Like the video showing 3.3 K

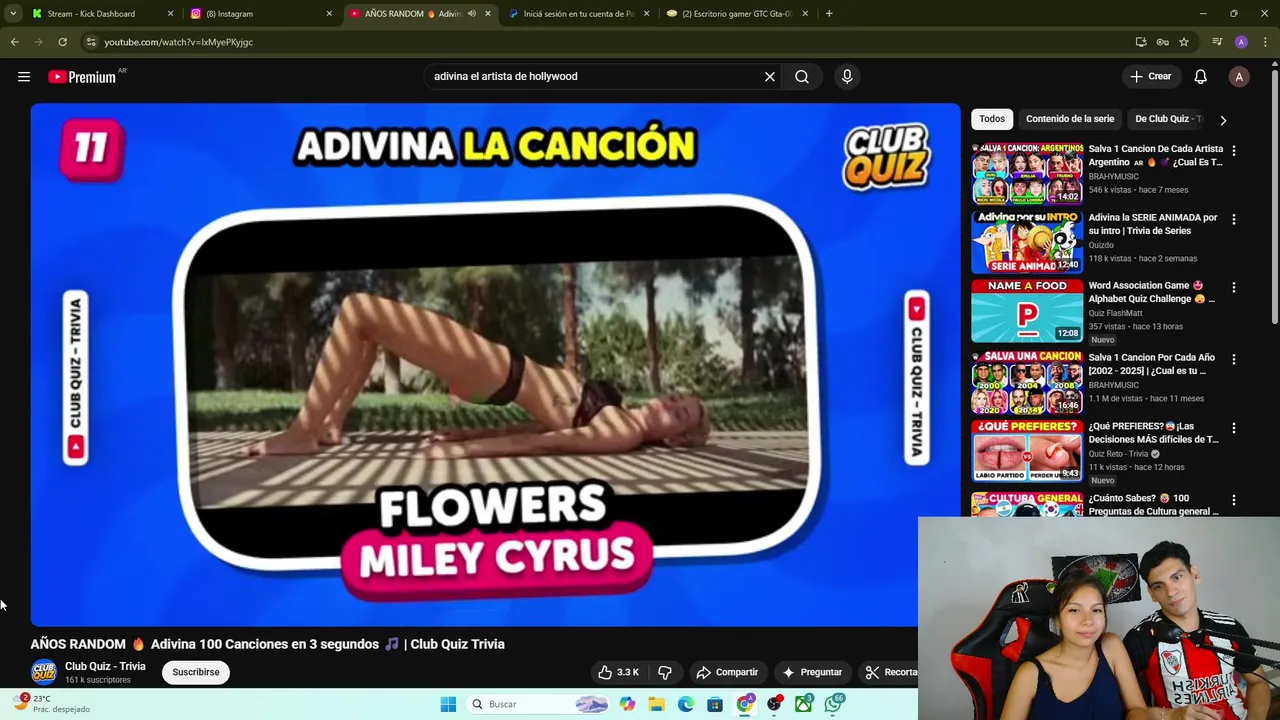click(618, 672)
